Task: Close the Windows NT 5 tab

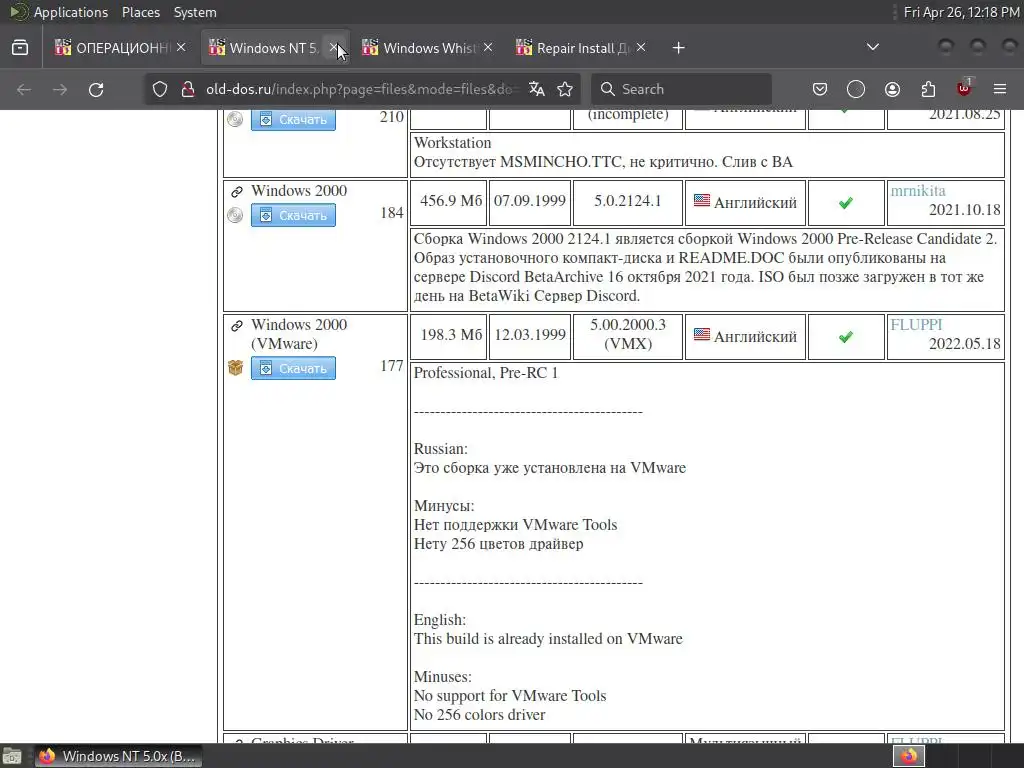Action: click(334, 48)
